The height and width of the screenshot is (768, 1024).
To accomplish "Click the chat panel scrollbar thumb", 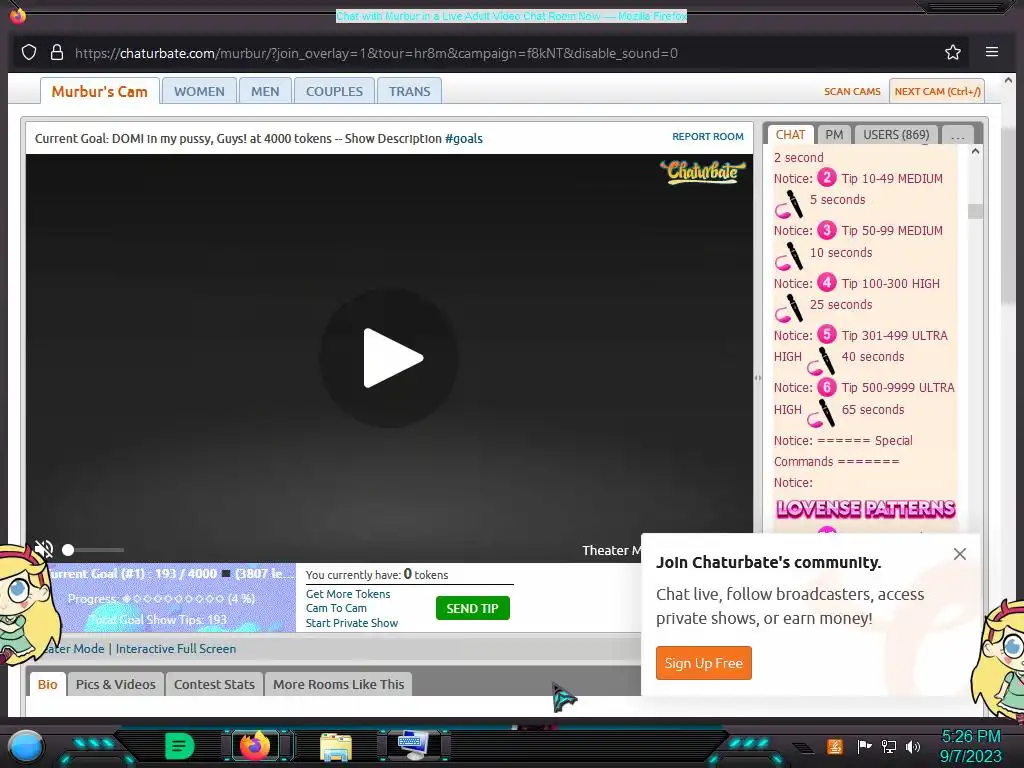I will pyautogui.click(x=975, y=211).
